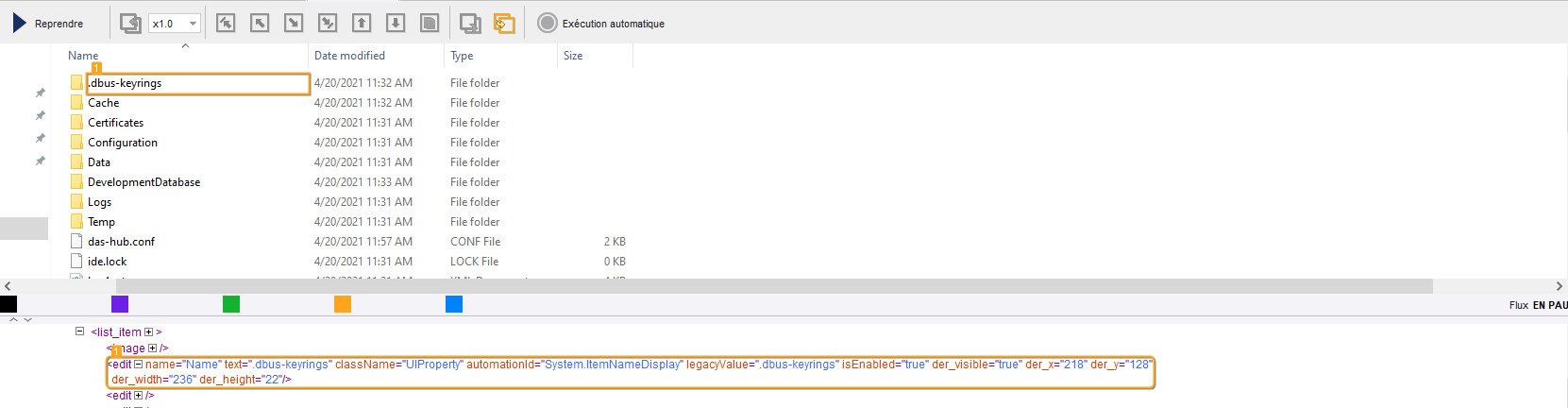Click the down-right arrow icon left of the up arrow
Viewport: 1568px width, 408px height.
328,24
